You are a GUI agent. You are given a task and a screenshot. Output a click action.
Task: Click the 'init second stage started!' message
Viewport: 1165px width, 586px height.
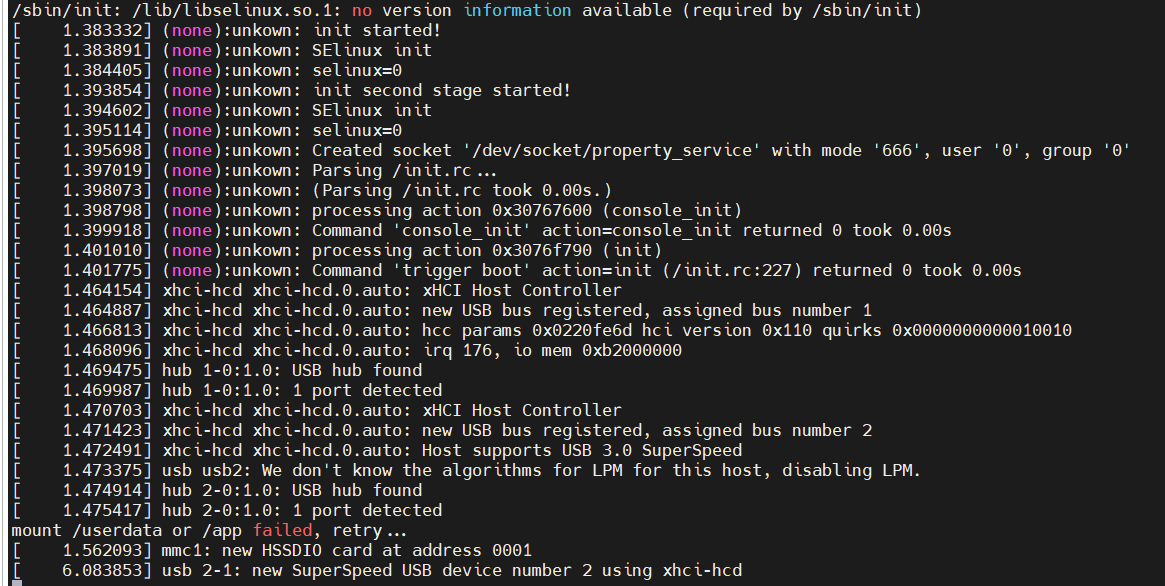[x=441, y=91]
